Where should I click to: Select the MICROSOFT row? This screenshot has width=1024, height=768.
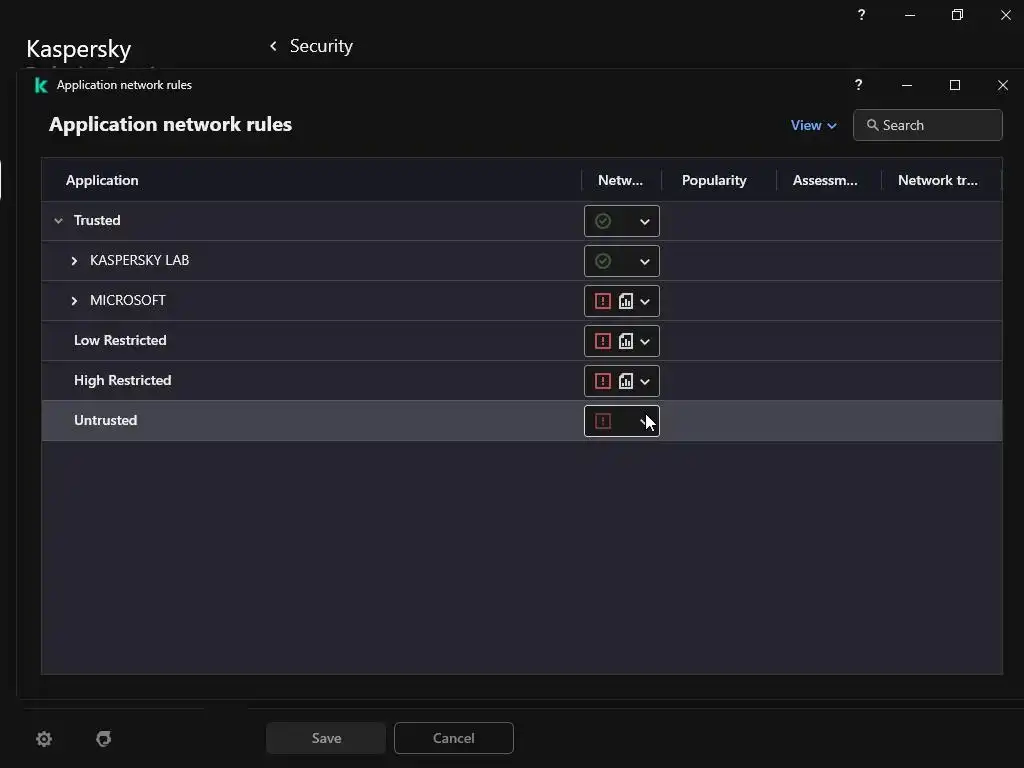pos(522,300)
